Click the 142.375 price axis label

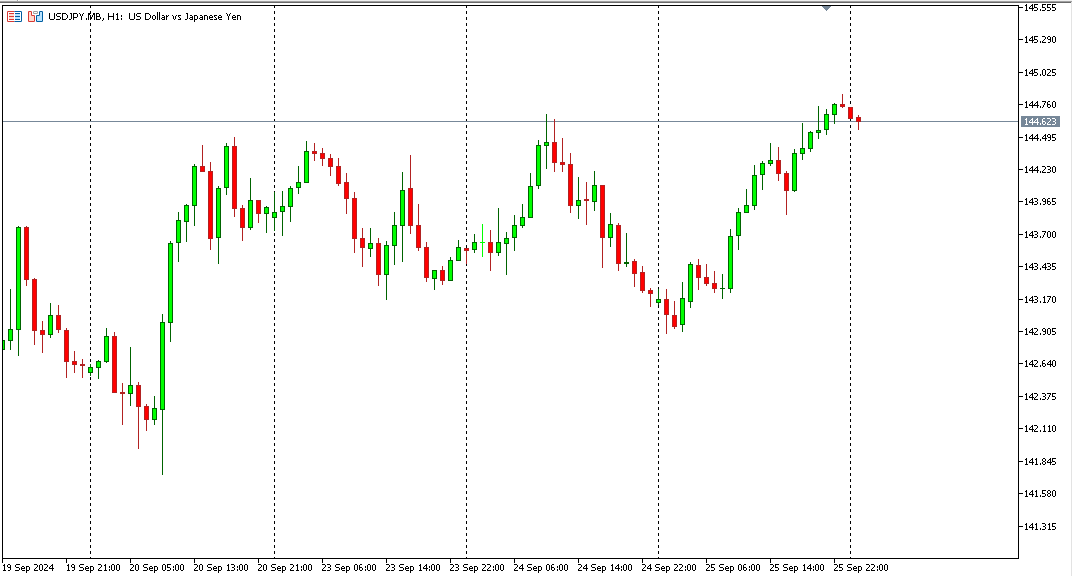point(1040,396)
